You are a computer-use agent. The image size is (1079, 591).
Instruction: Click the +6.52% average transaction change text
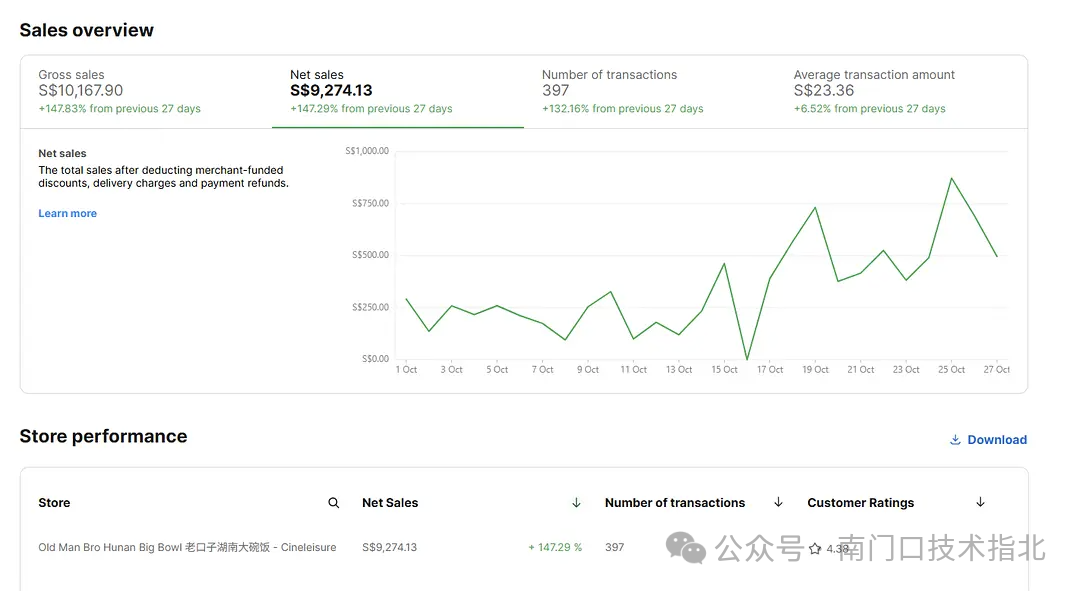pos(870,109)
